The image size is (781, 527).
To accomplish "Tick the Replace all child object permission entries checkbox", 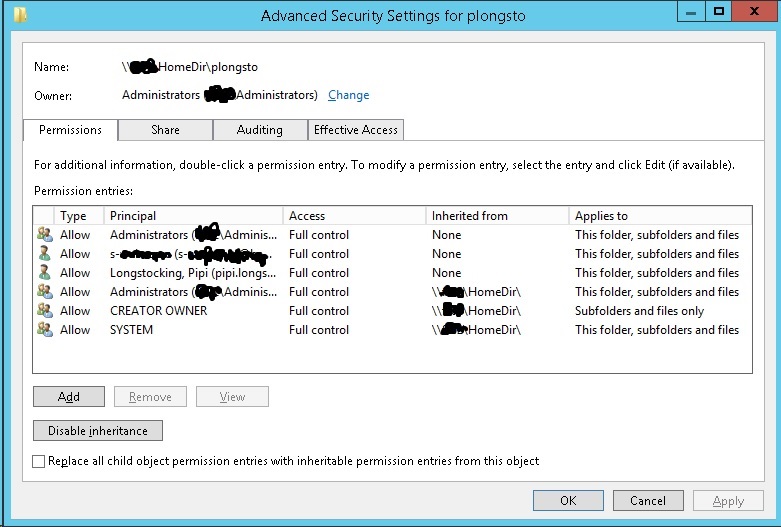I will pos(38,461).
